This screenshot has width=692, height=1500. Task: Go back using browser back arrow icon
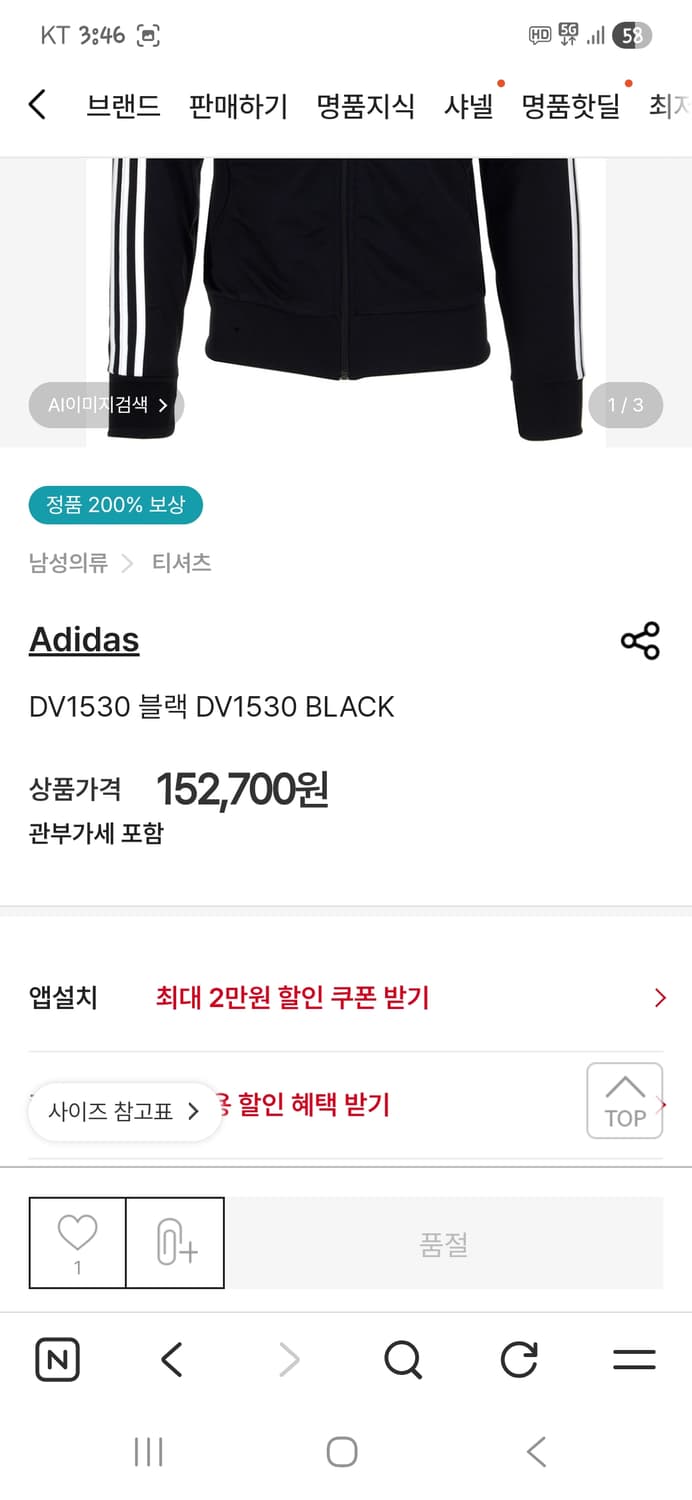coord(171,1359)
